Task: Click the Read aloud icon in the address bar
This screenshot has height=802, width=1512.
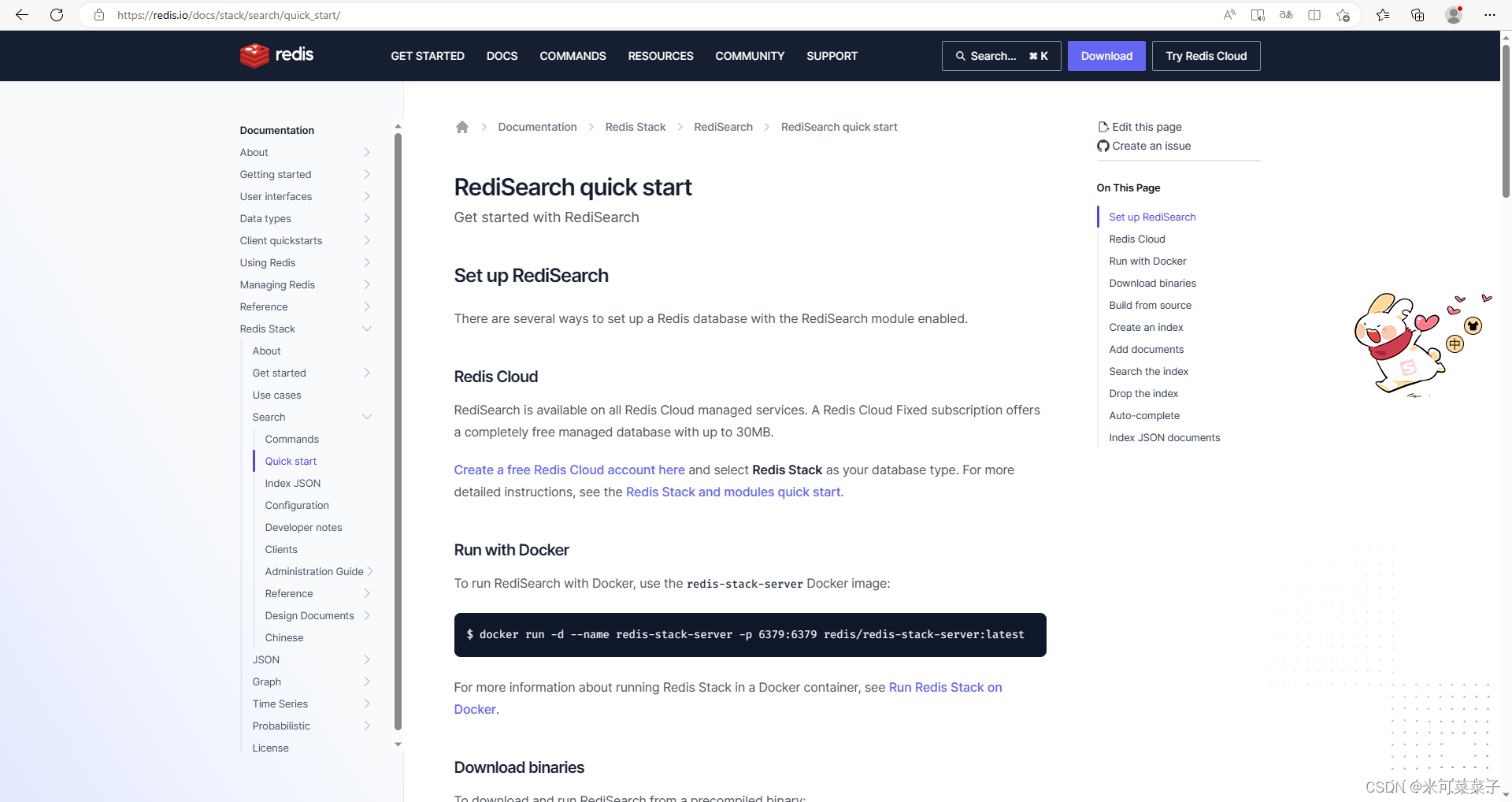Action: click(x=1229, y=15)
